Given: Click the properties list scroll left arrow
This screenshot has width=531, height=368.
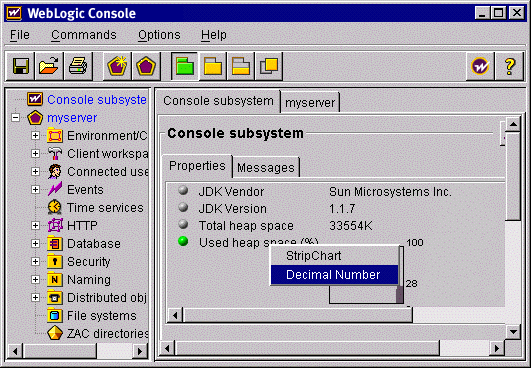Looking at the screenshot, I should (175, 315).
